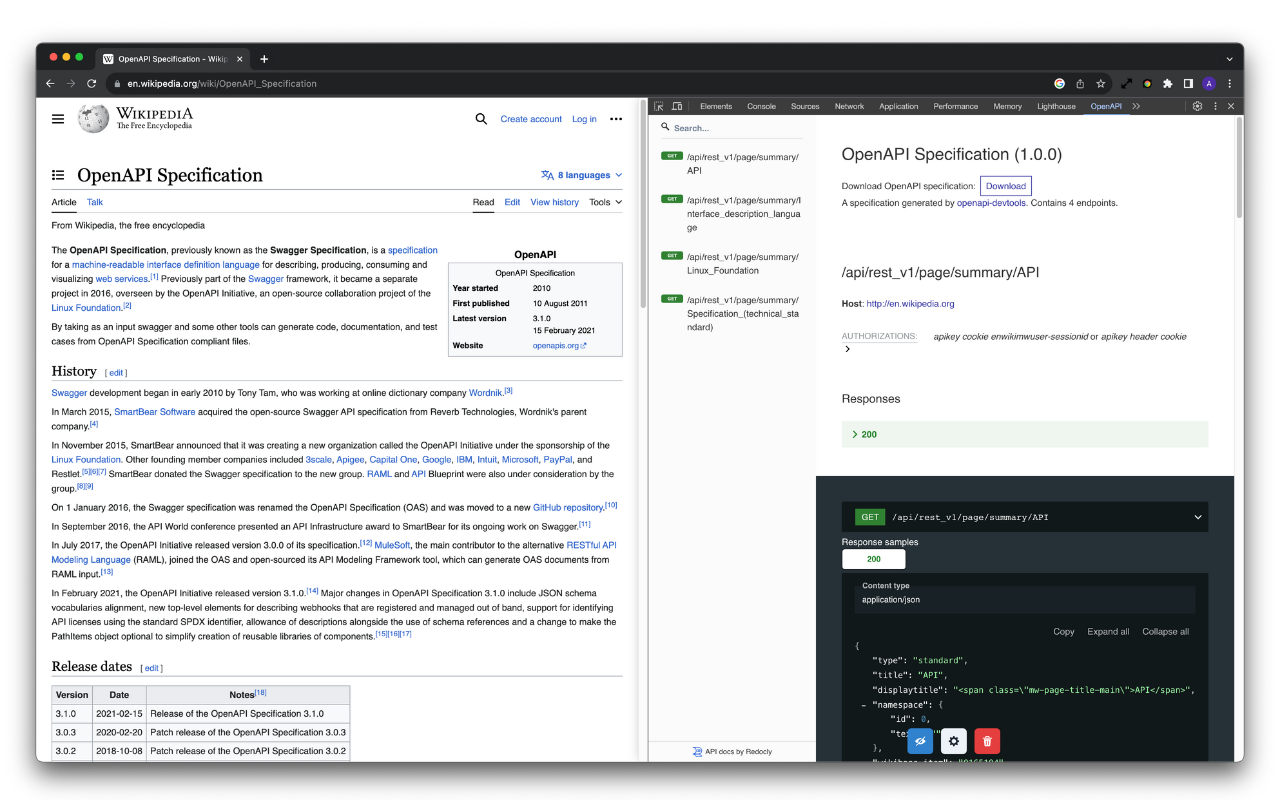Collapse the GET /api/rest_v1/page/summary/API panel chevron

1197,517
